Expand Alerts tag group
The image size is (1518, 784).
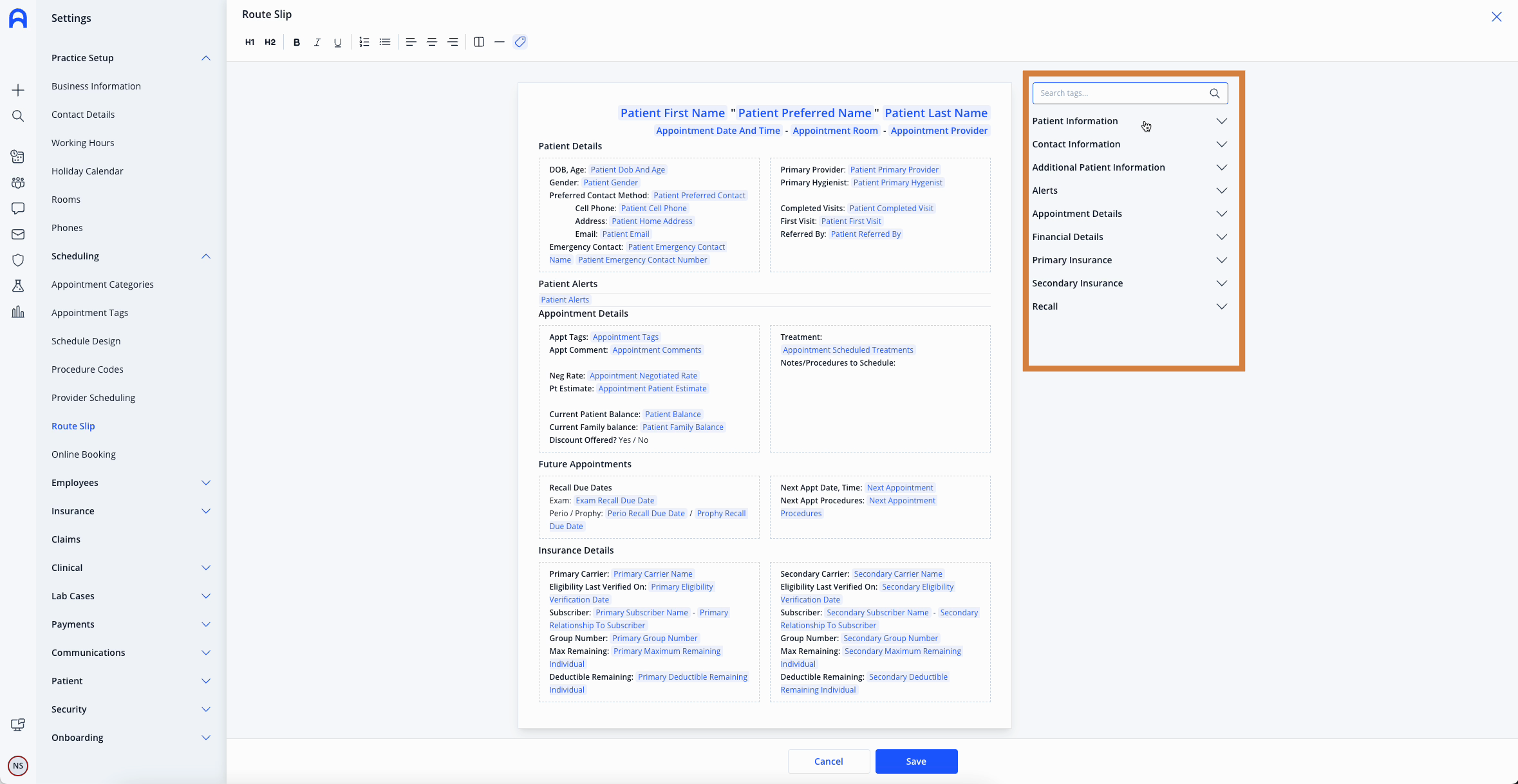click(x=1130, y=191)
